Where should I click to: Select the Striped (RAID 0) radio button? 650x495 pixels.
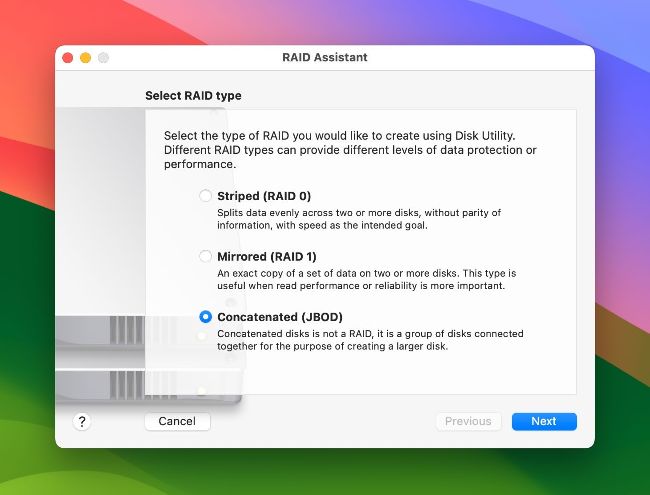206,196
